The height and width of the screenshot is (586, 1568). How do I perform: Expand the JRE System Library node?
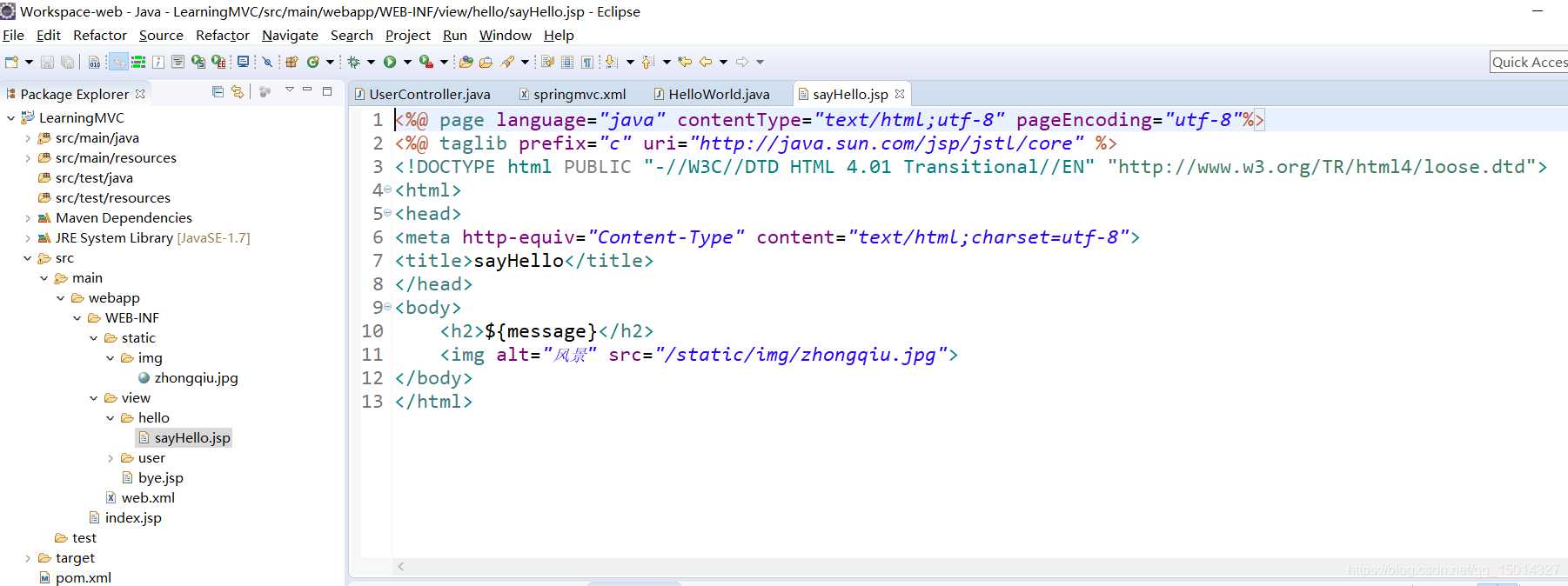[27, 238]
